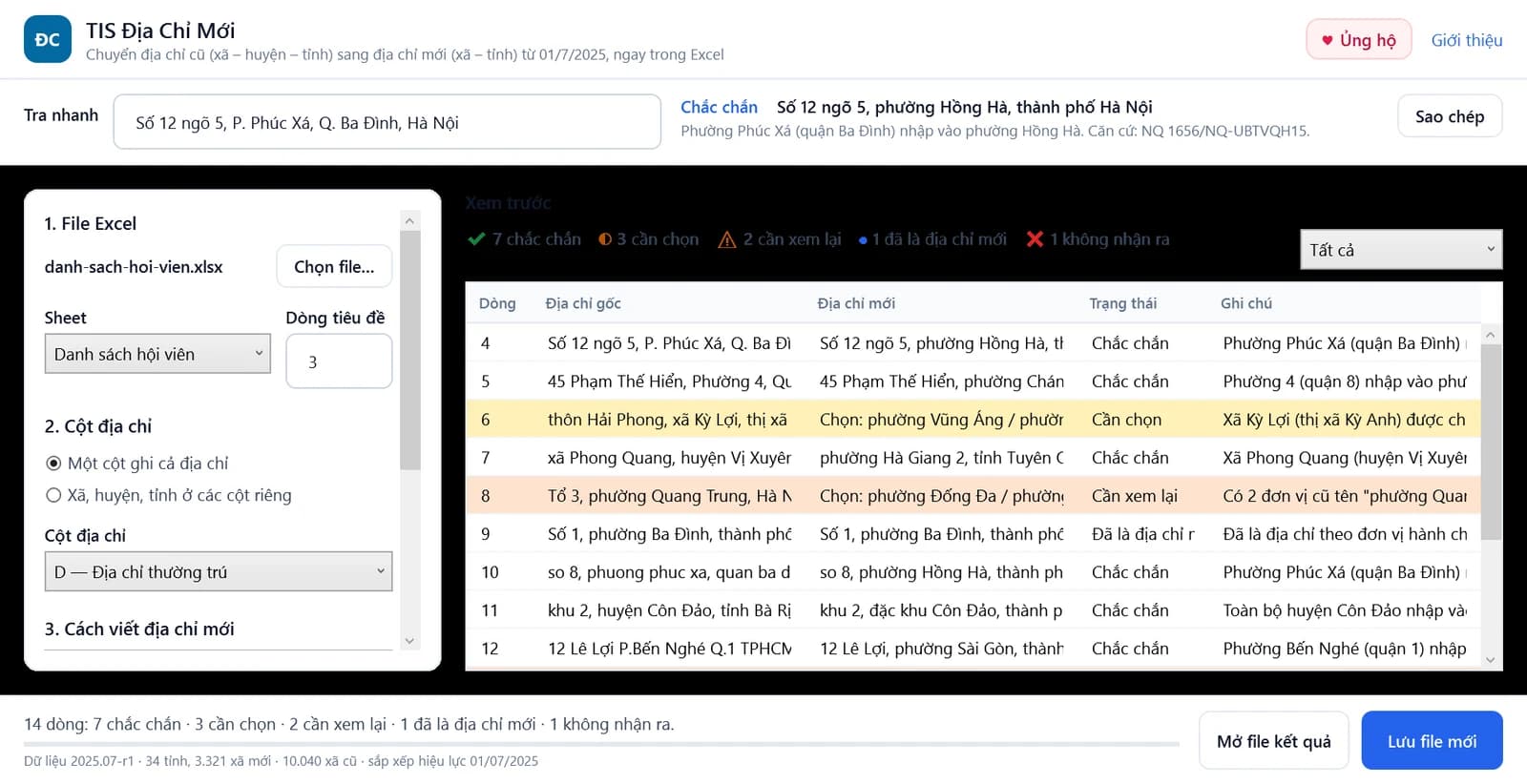
Task: Click the ĐC app logo icon
Action: click(47, 39)
